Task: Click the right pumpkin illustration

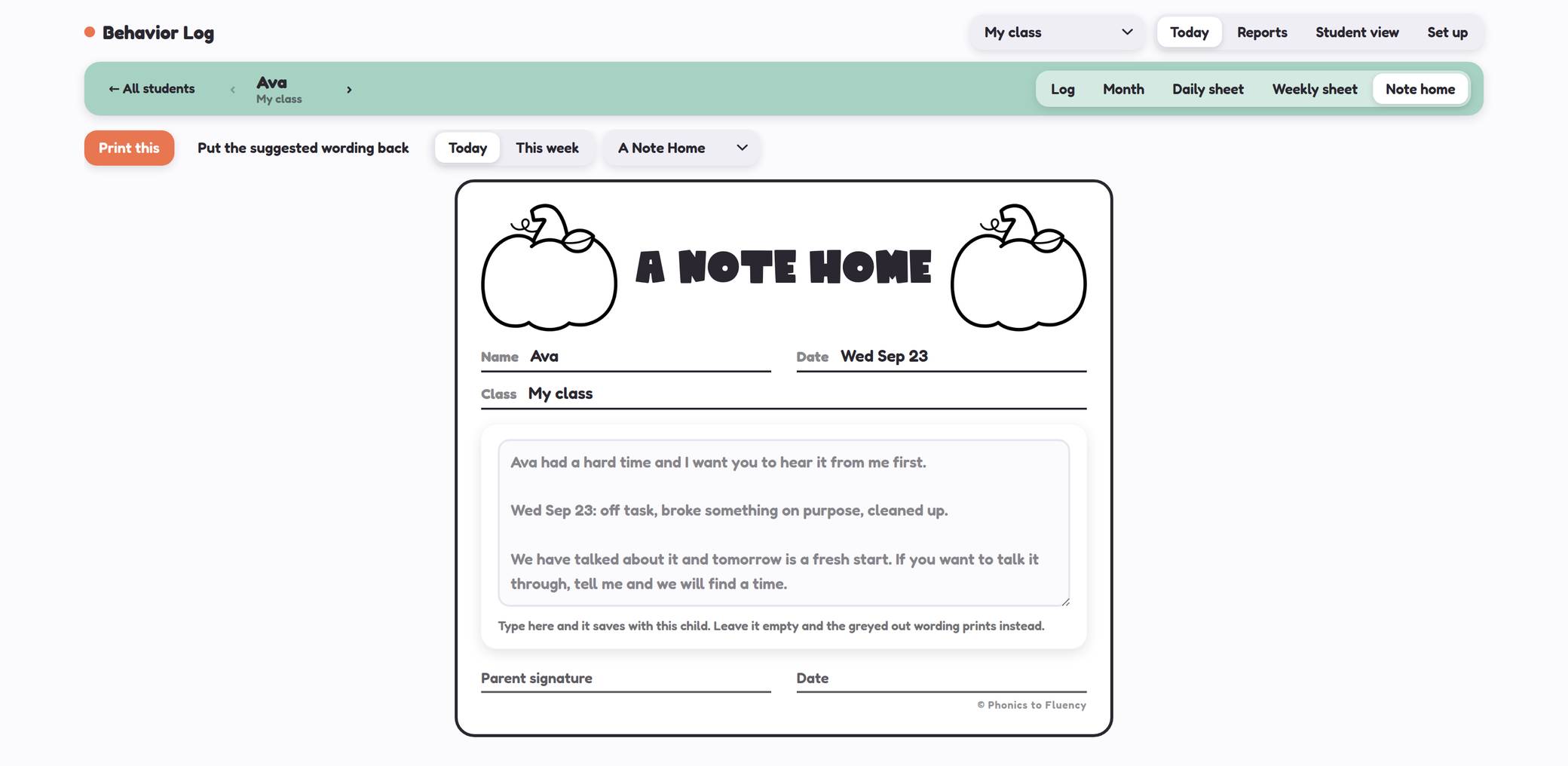Action: [1018, 267]
